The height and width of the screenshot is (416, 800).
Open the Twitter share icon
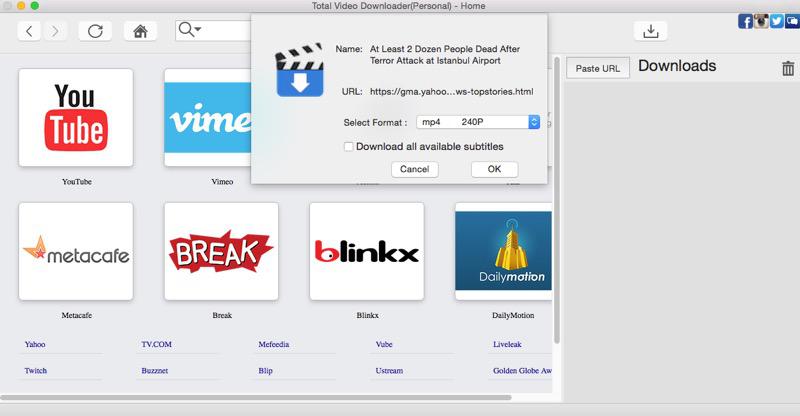pyautogui.click(x=777, y=21)
